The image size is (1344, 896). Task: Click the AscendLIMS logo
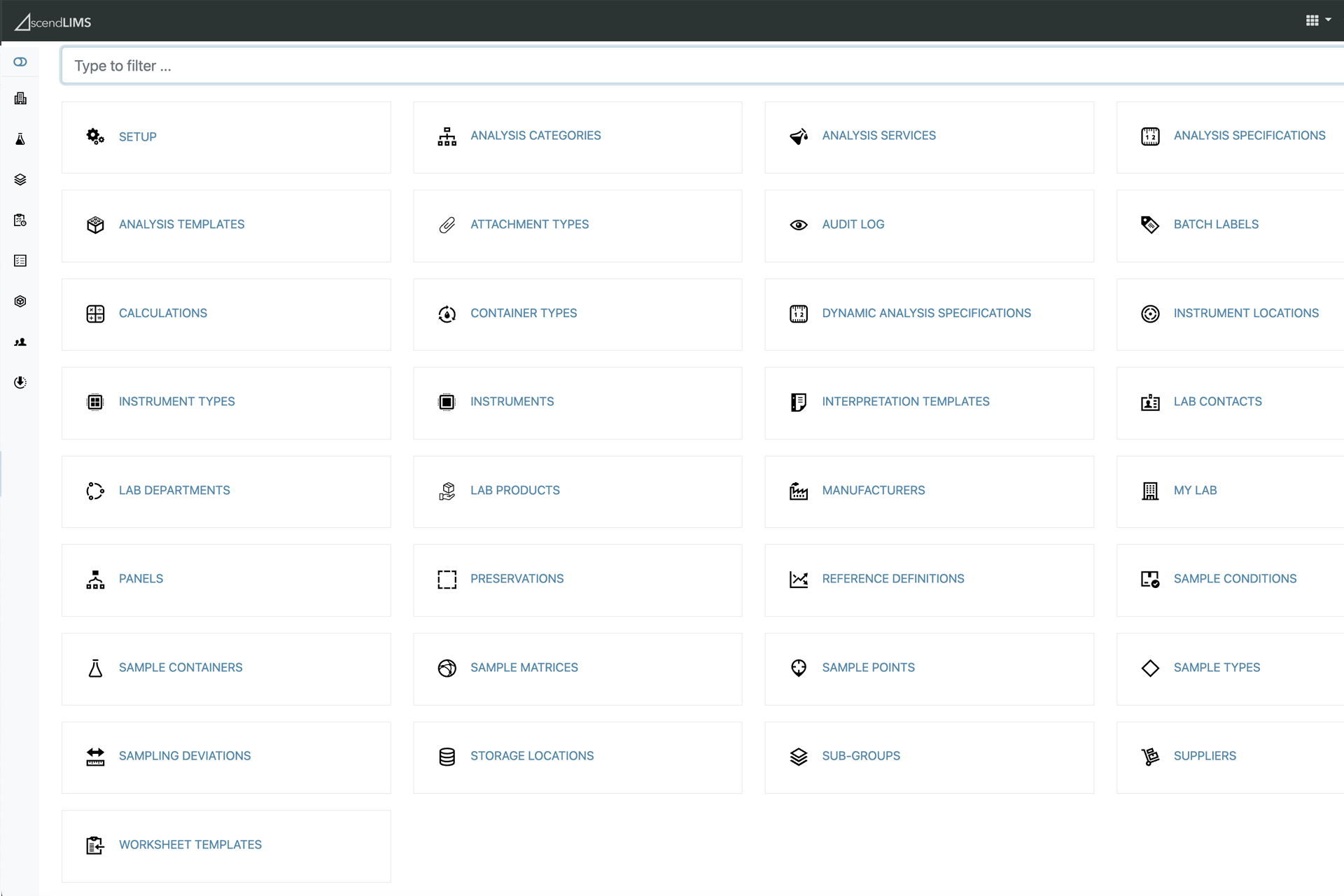coord(53,22)
